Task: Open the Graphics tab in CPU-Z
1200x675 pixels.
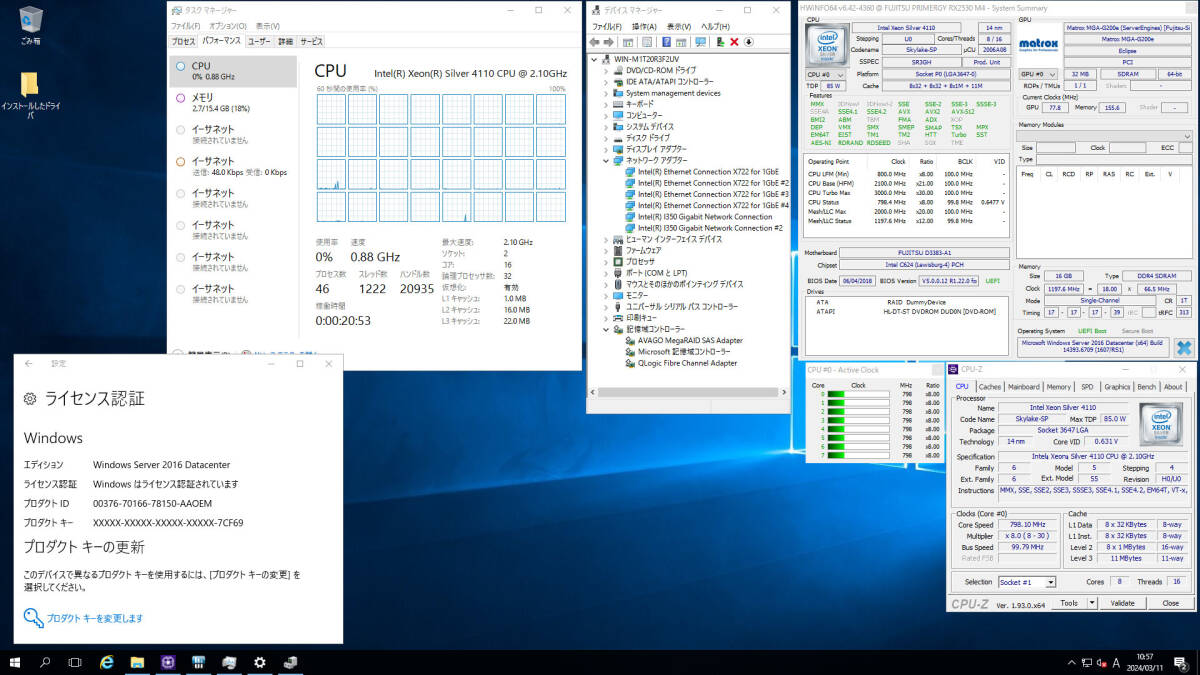Action: [1117, 387]
